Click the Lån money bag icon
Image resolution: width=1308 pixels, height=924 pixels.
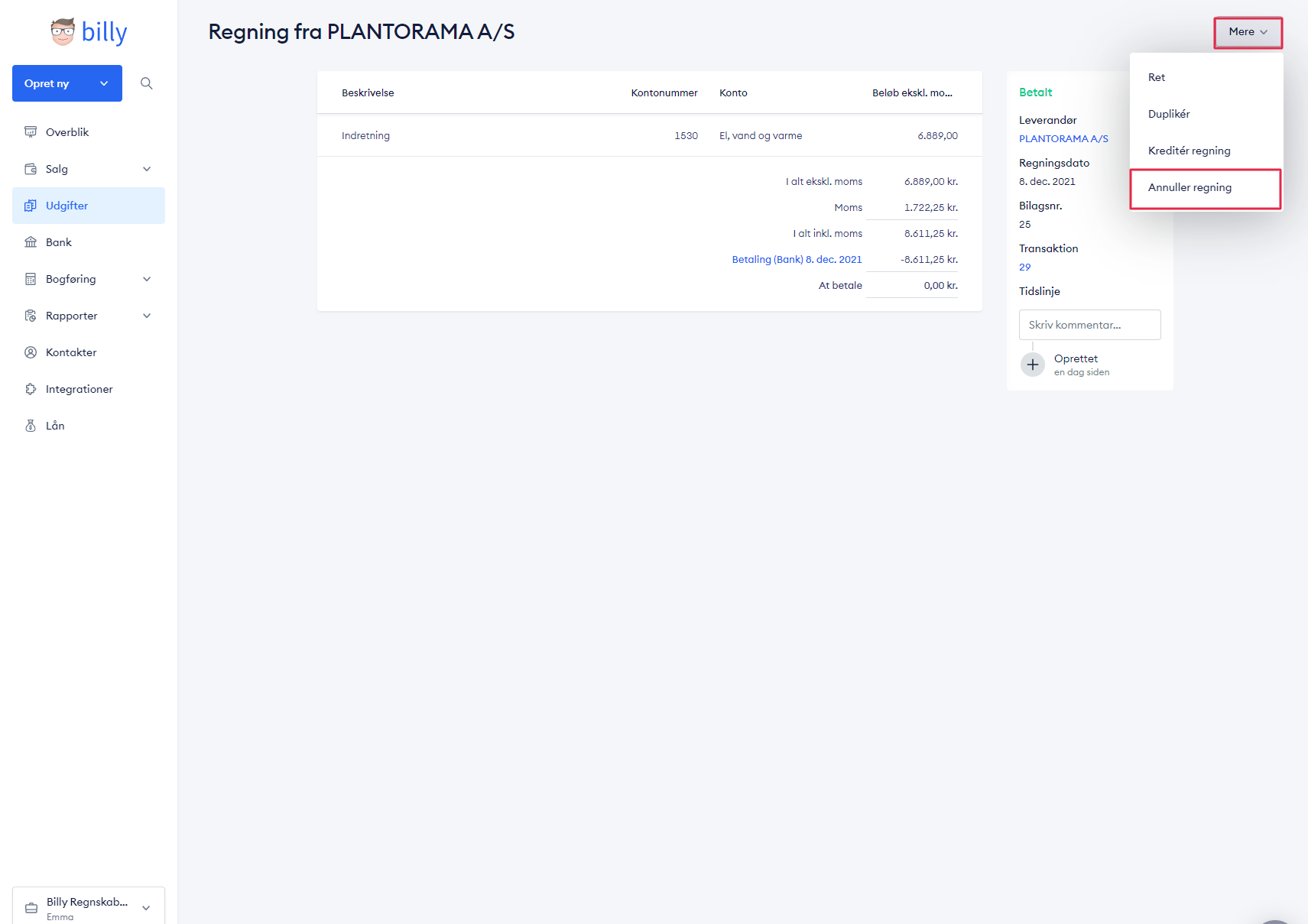click(31, 426)
